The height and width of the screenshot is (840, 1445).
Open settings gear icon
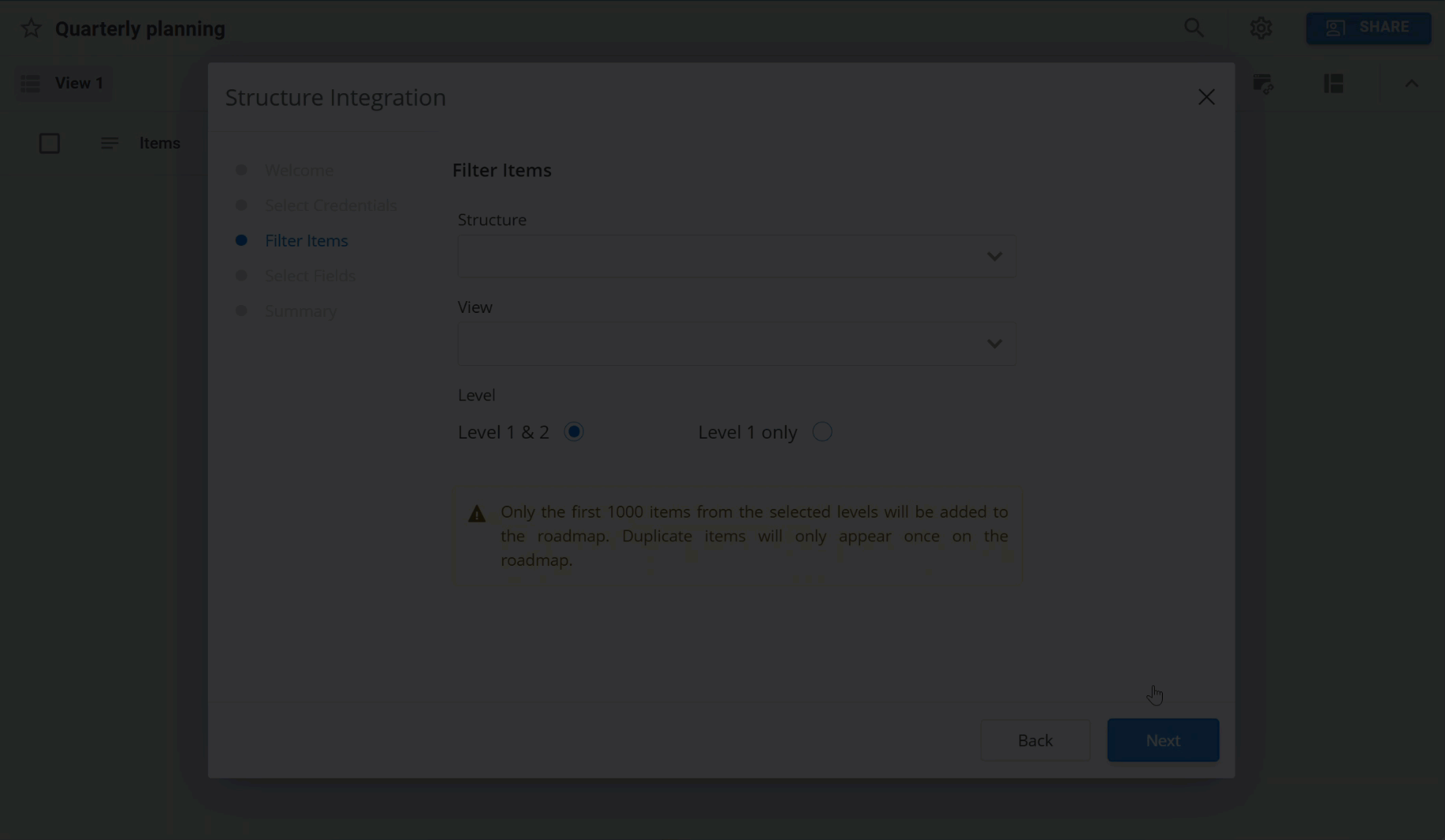pos(1261,28)
